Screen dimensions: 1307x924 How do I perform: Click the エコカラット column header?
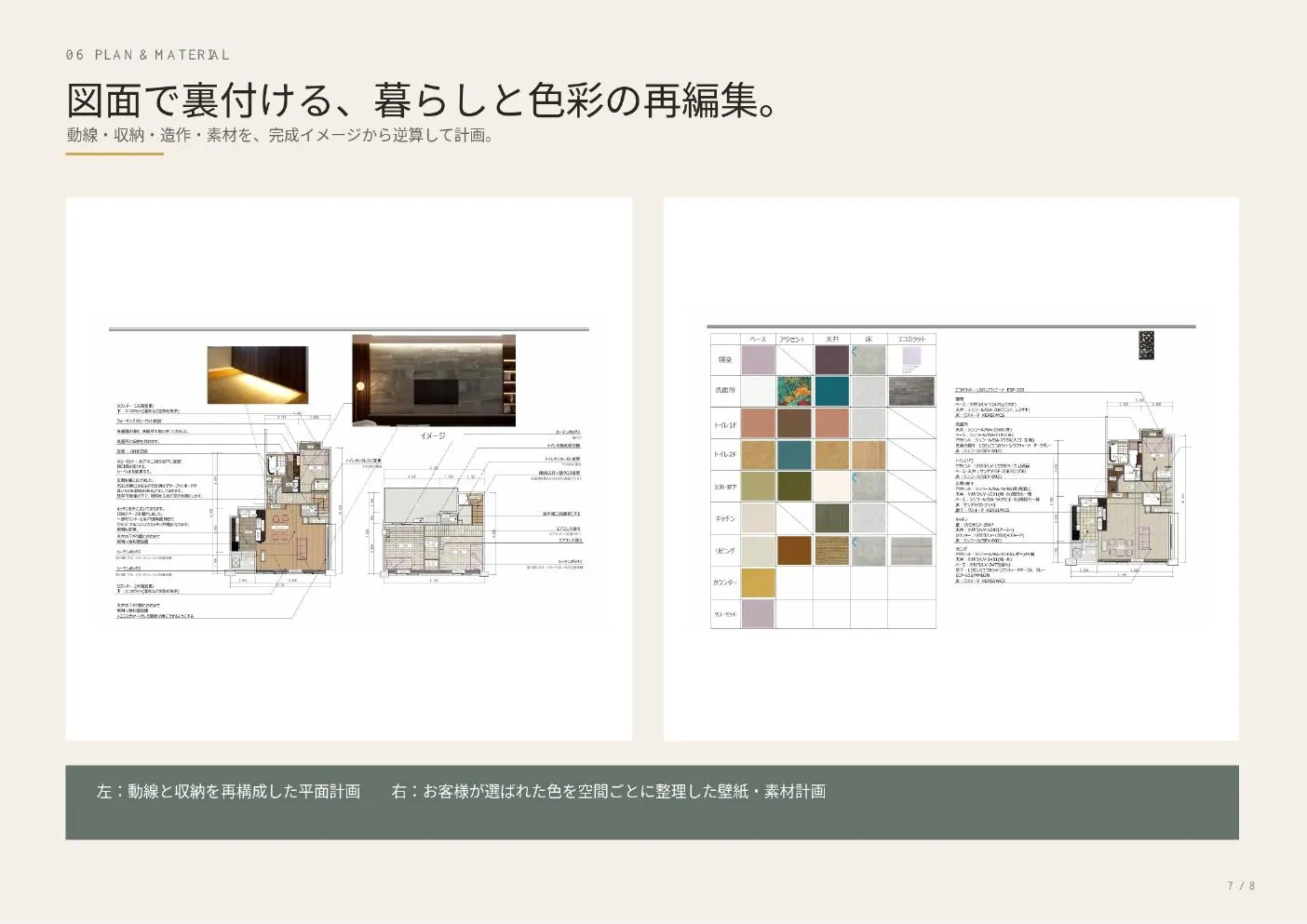(x=911, y=339)
